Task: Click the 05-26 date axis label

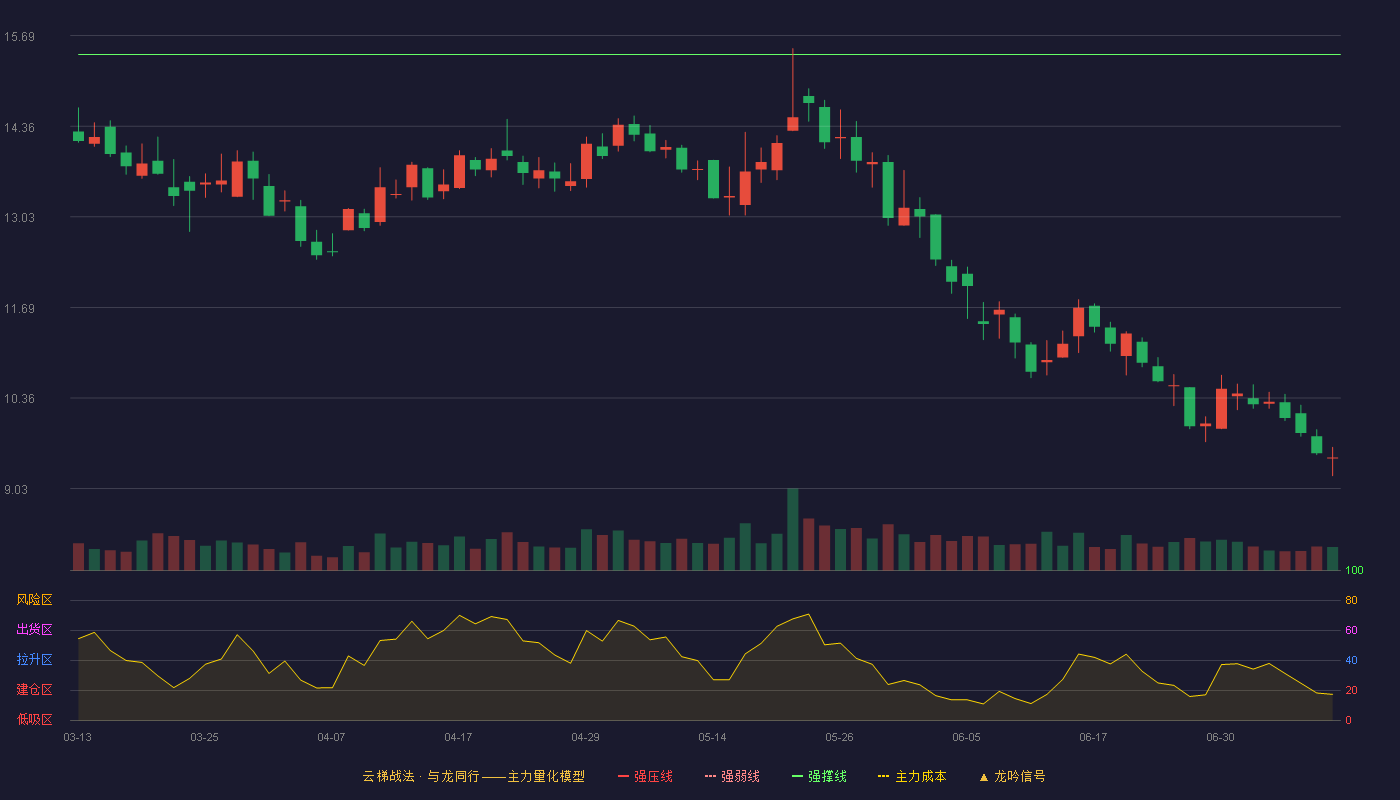Action: point(840,737)
